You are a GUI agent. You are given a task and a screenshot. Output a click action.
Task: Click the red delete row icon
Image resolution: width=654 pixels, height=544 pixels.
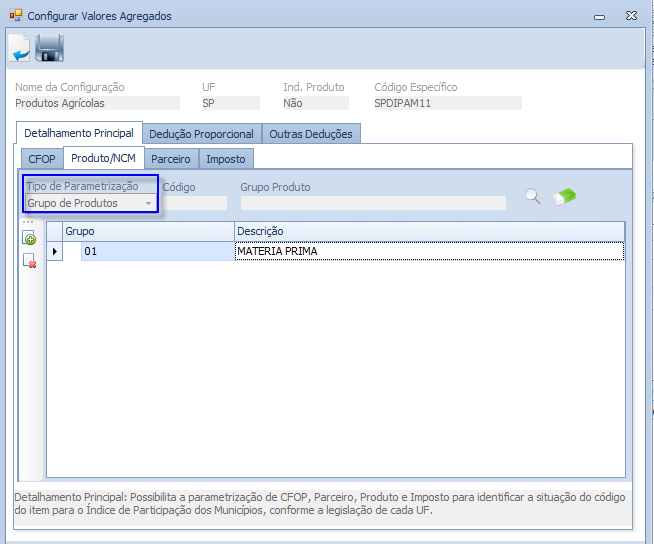tap(29, 261)
